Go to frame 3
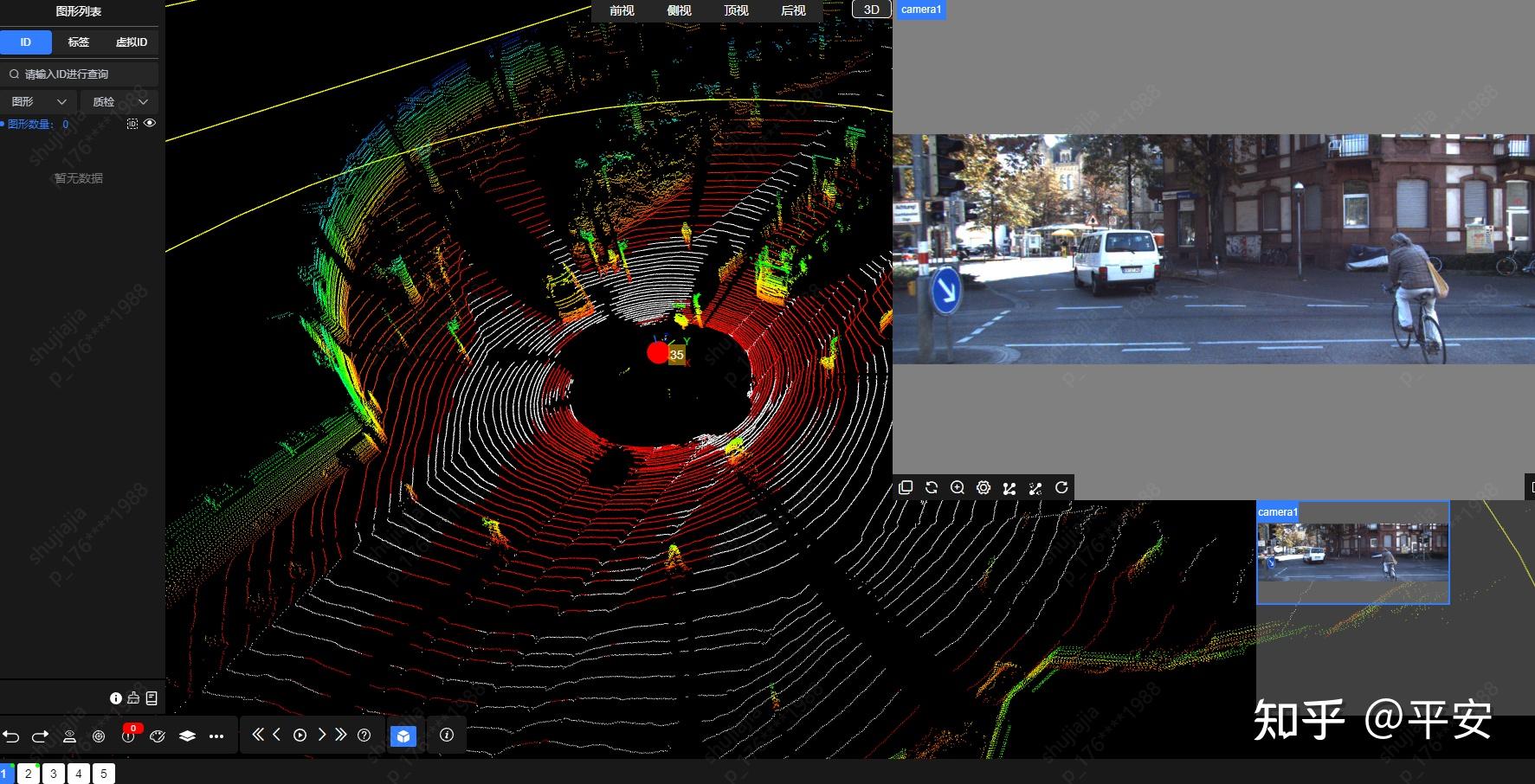This screenshot has height=784, width=1535. coord(54,774)
